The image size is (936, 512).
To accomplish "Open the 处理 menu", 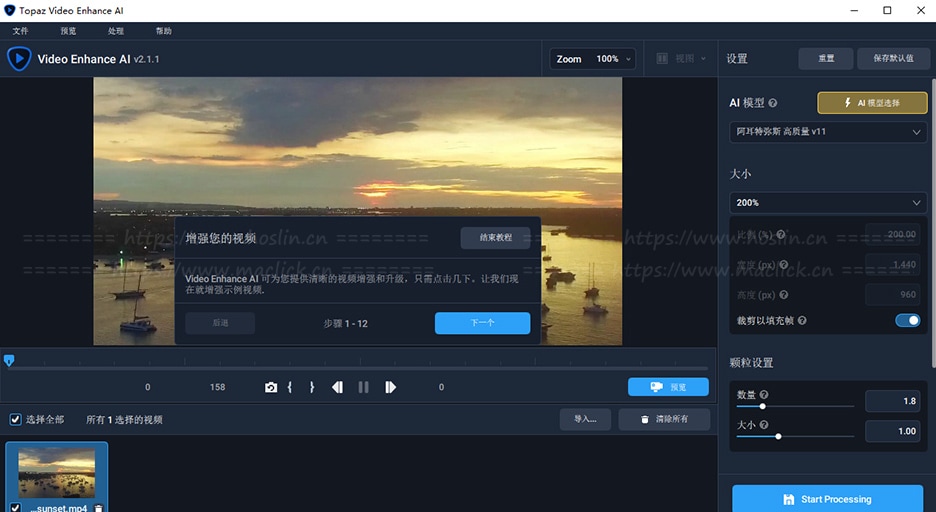I will coord(116,31).
